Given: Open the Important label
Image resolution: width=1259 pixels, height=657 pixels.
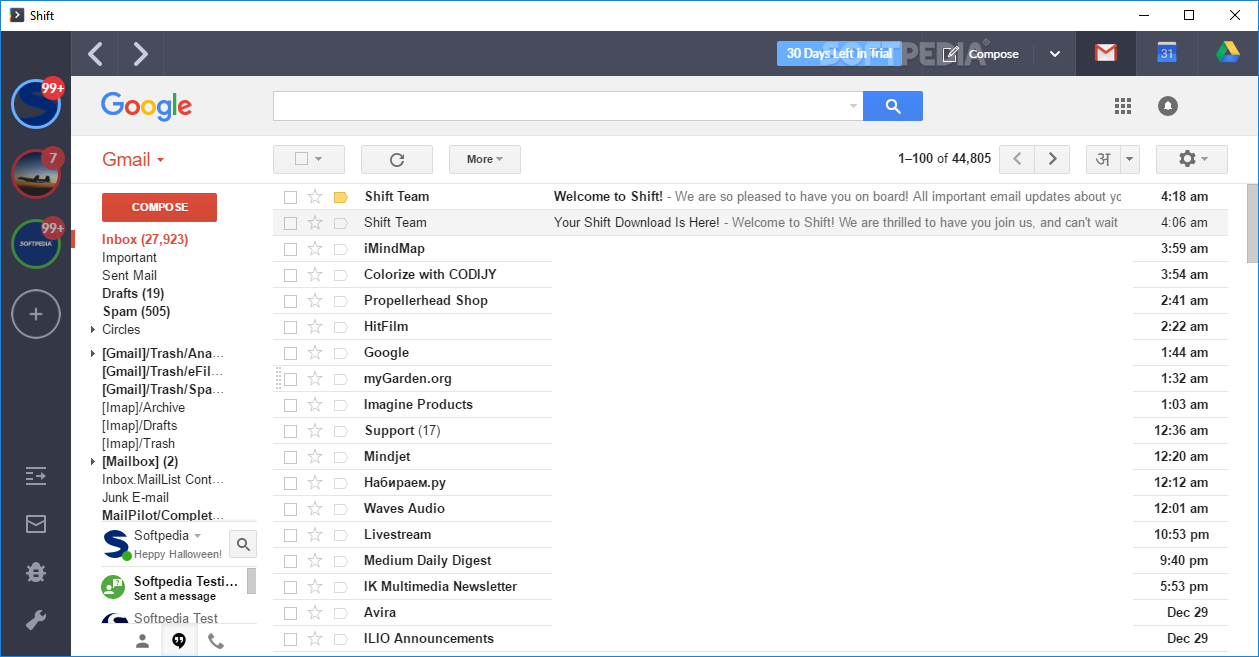Looking at the screenshot, I should pos(130,258).
